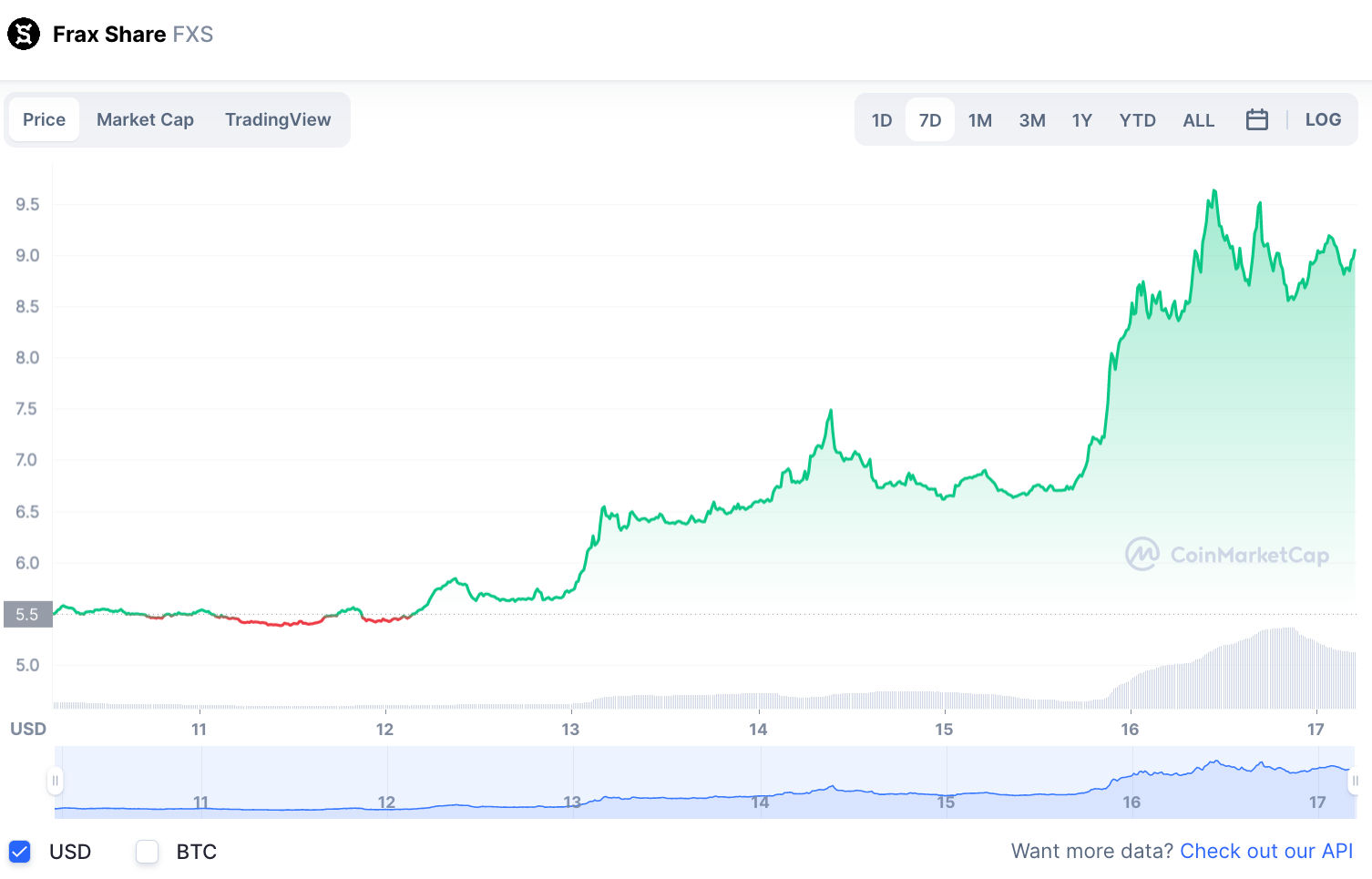
Task: Toggle LOG scale on chart
Action: click(1323, 119)
